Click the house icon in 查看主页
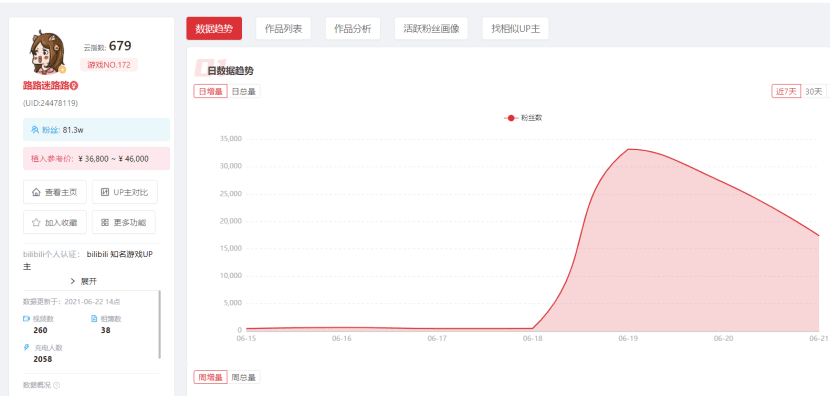This screenshot has height=396, width=830. [37, 192]
